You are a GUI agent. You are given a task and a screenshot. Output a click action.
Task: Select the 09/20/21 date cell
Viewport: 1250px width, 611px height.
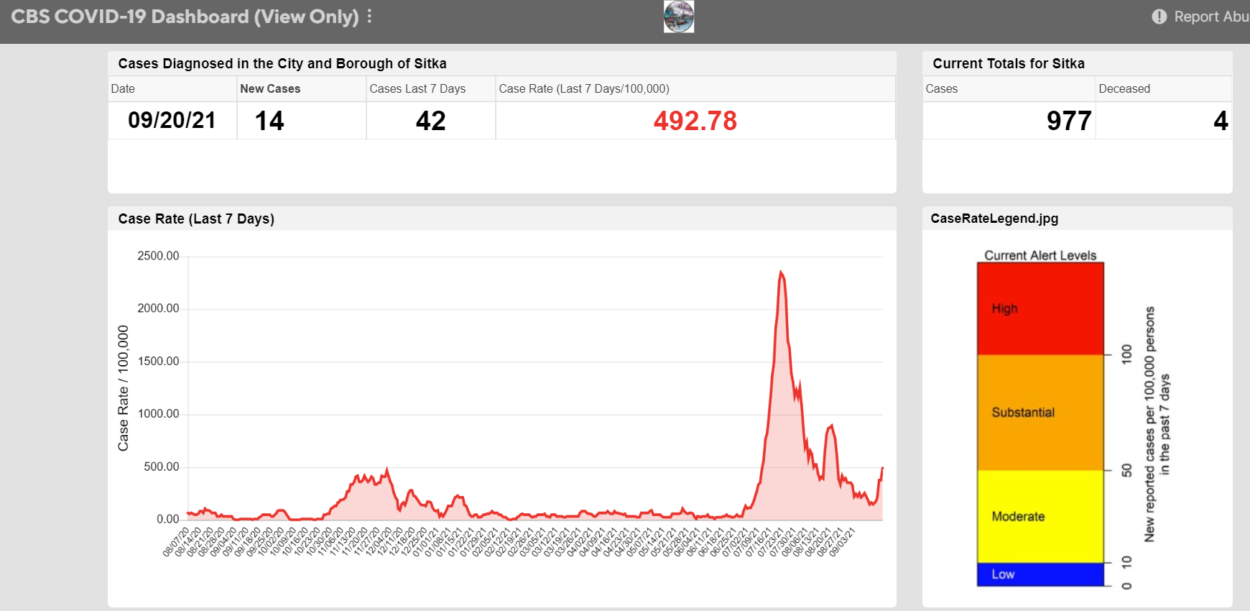coord(172,121)
